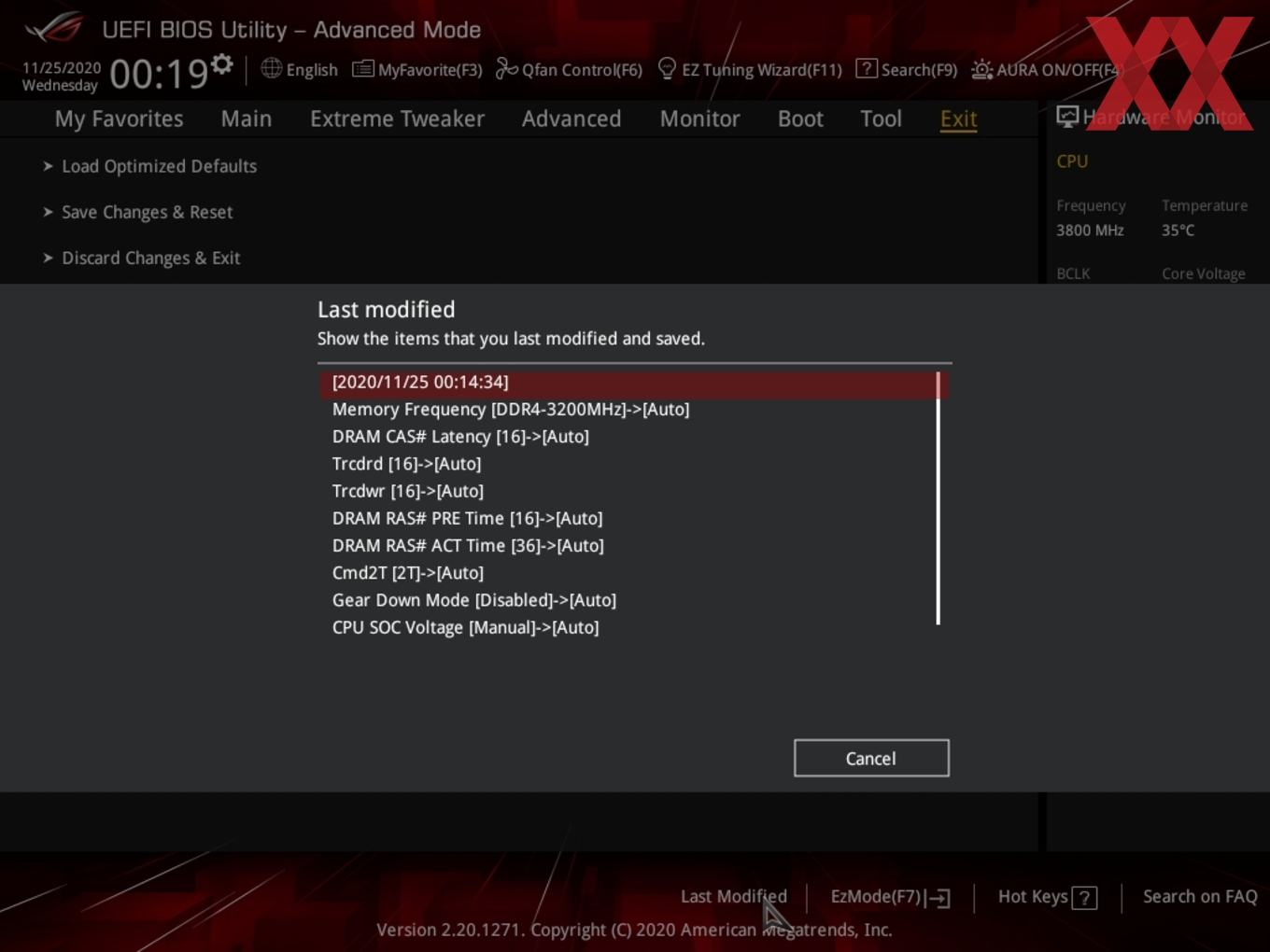Image resolution: width=1270 pixels, height=952 pixels.
Task: Click the gear icon beside the clock
Action: pos(221,64)
